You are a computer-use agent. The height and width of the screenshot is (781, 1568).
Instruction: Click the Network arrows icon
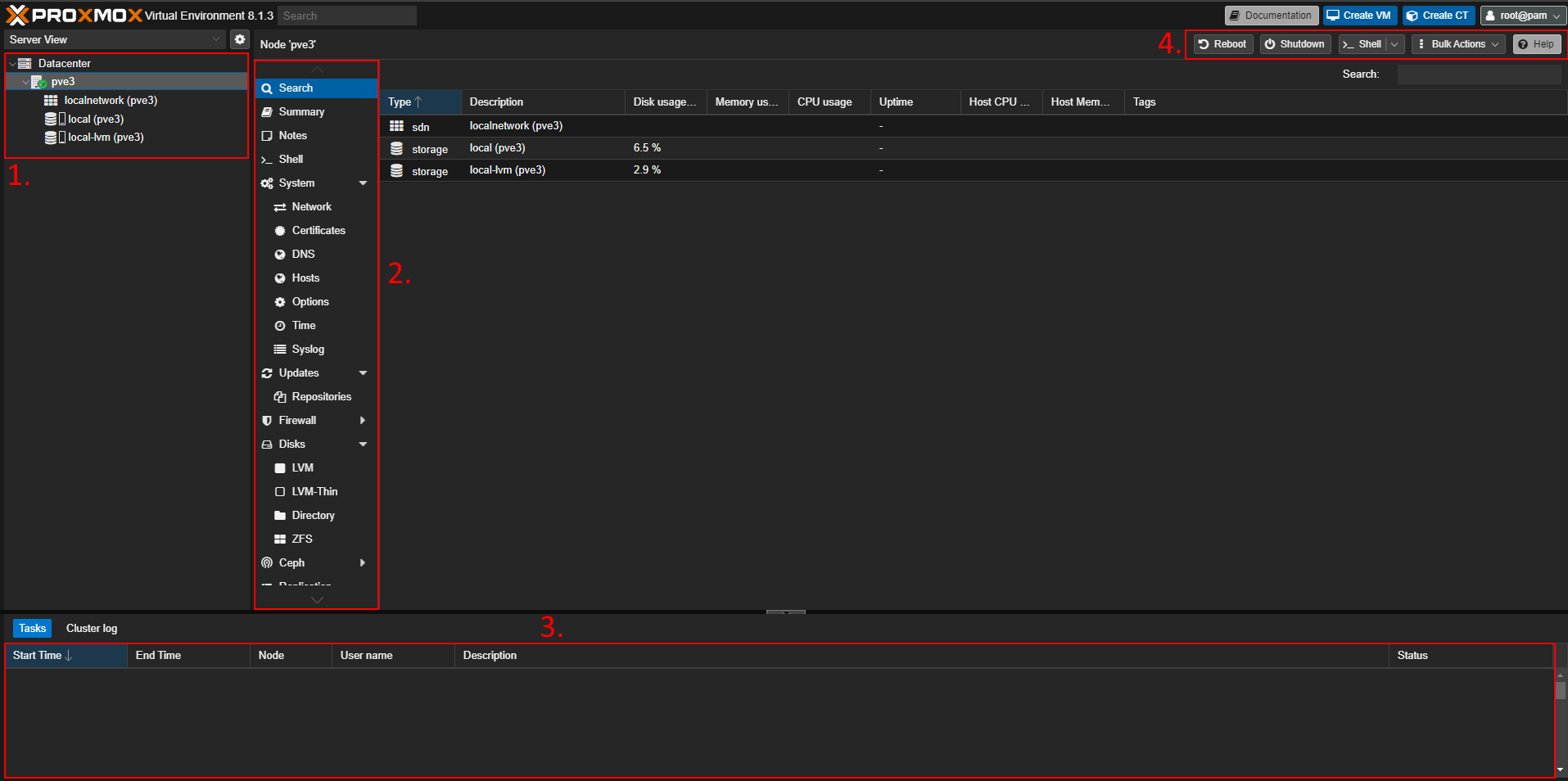click(x=280, y=207)
